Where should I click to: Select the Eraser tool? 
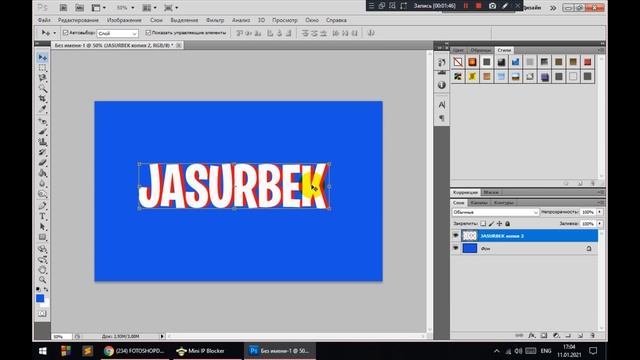click(x=42, y=163)
